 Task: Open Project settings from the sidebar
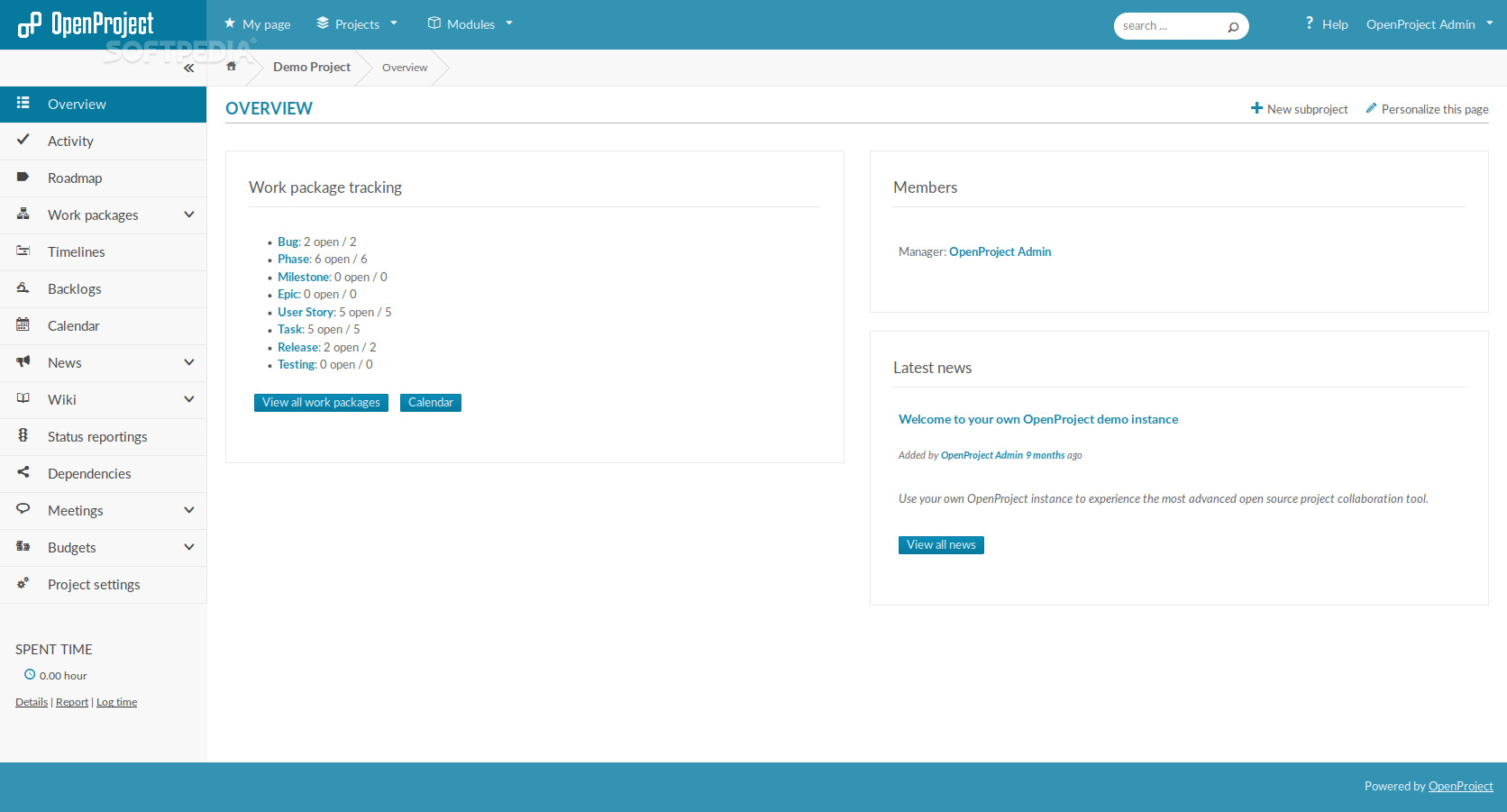104,585
